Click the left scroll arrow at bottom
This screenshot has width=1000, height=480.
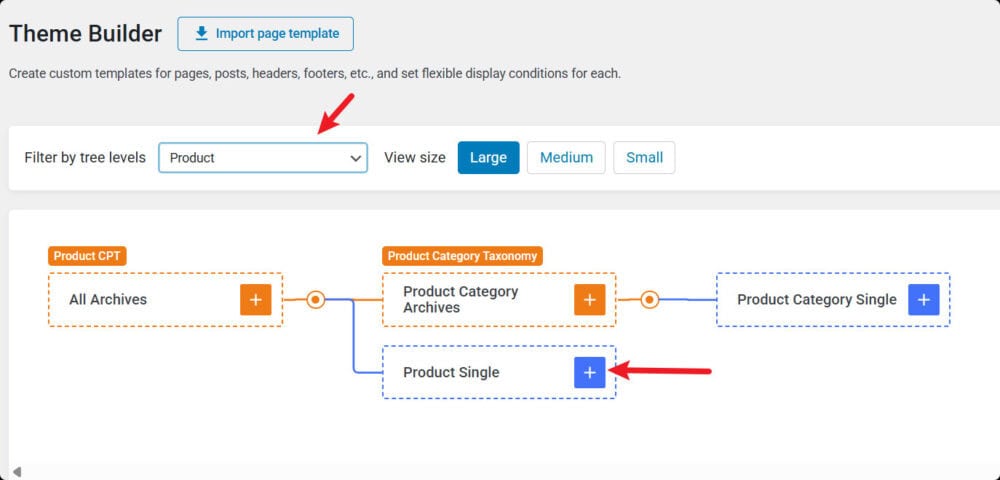(17, 472)
